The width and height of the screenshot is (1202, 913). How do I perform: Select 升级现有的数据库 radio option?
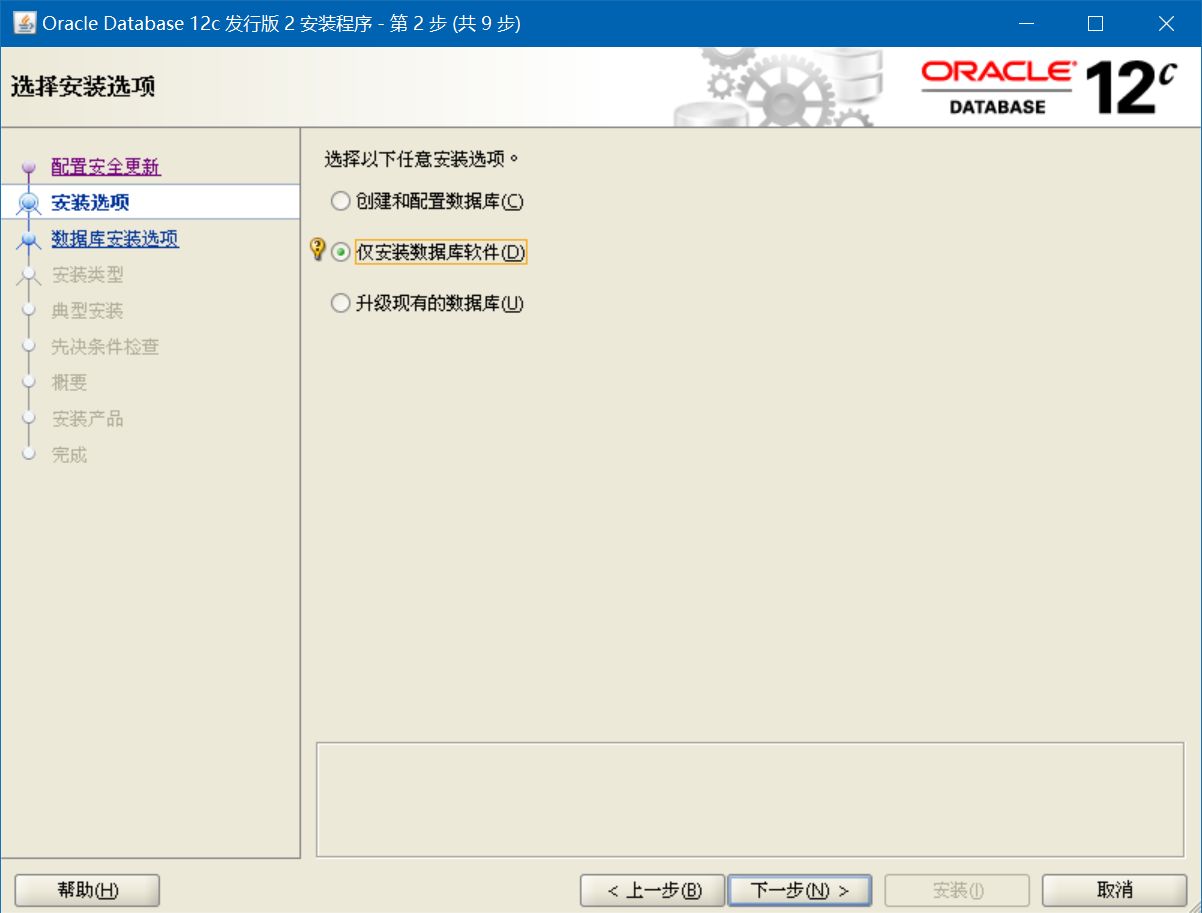pos(428,303)
